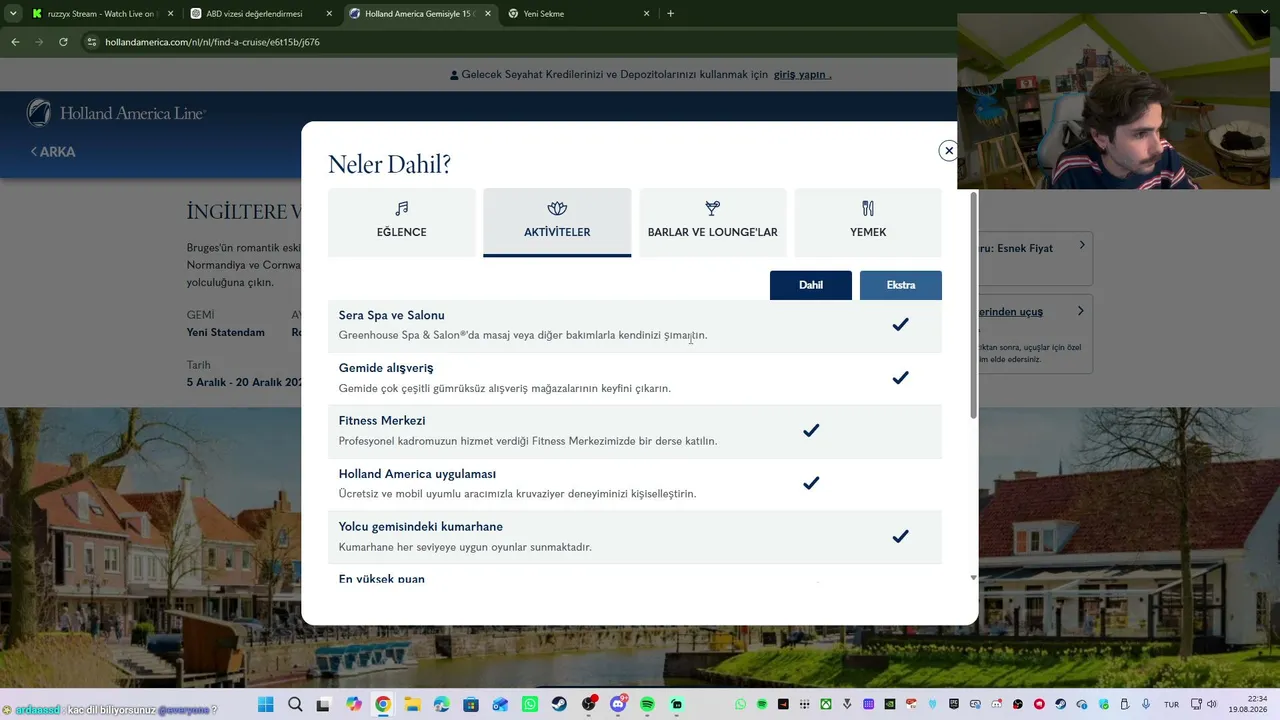Viewport: 1280px width, 720px height.
Task: Click the Sera Spa ve Salonu checkmark
Action: click(x=901, y=324)
